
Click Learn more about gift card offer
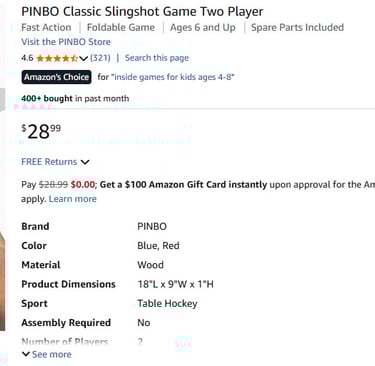[73, 199]
